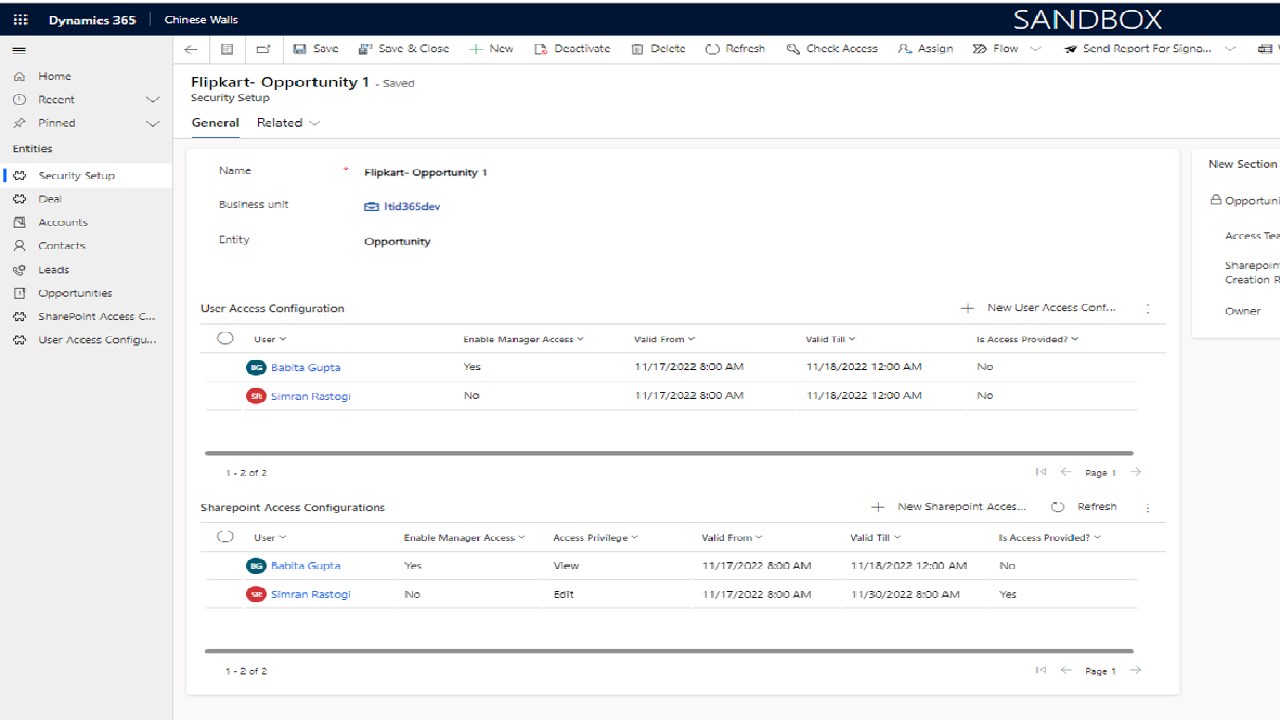Open Babita Gupta in Sharepoint Access grid
1280x720 pixels.
(x=305, y=566)
